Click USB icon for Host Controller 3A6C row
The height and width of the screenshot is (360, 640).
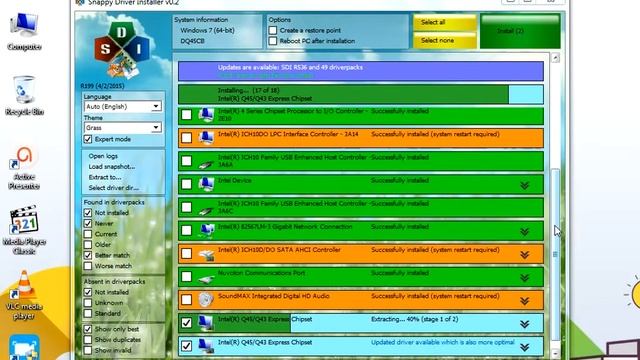pos(206,210)
